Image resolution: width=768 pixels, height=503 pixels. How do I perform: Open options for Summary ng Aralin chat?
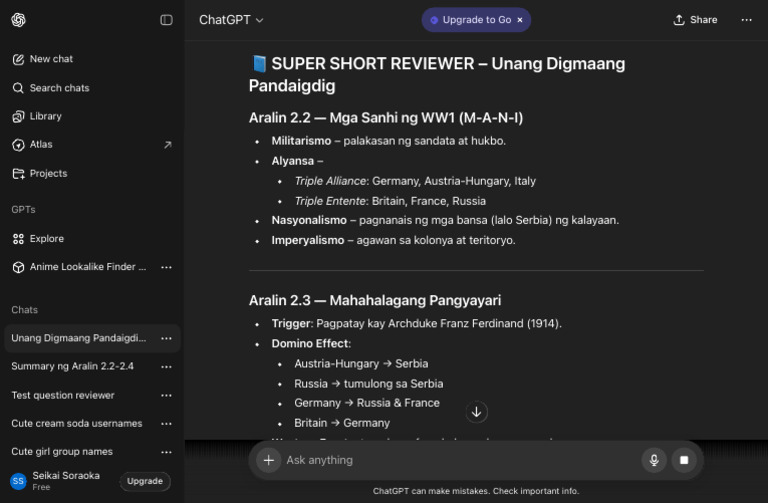click(x=167, y=367)
